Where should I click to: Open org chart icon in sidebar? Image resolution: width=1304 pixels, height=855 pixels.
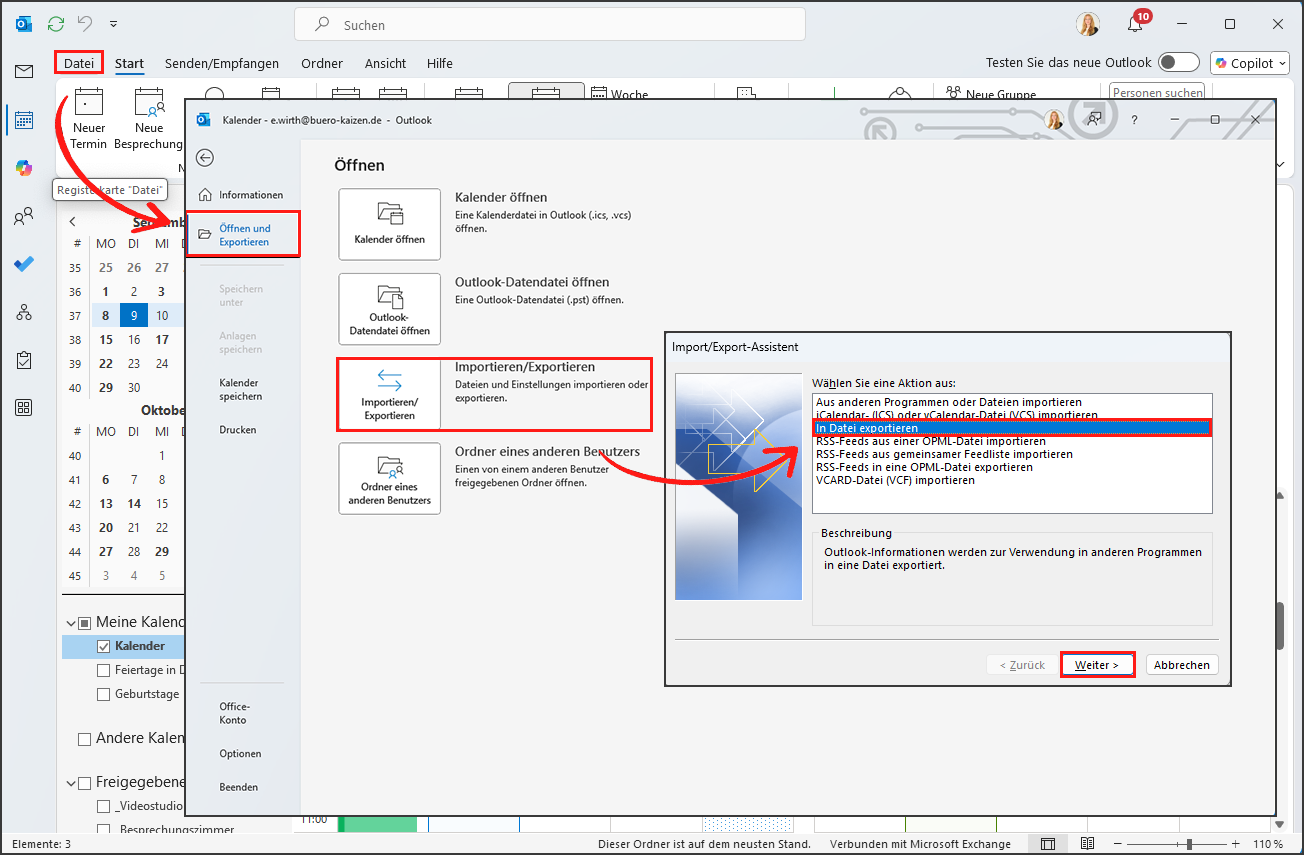24,312
